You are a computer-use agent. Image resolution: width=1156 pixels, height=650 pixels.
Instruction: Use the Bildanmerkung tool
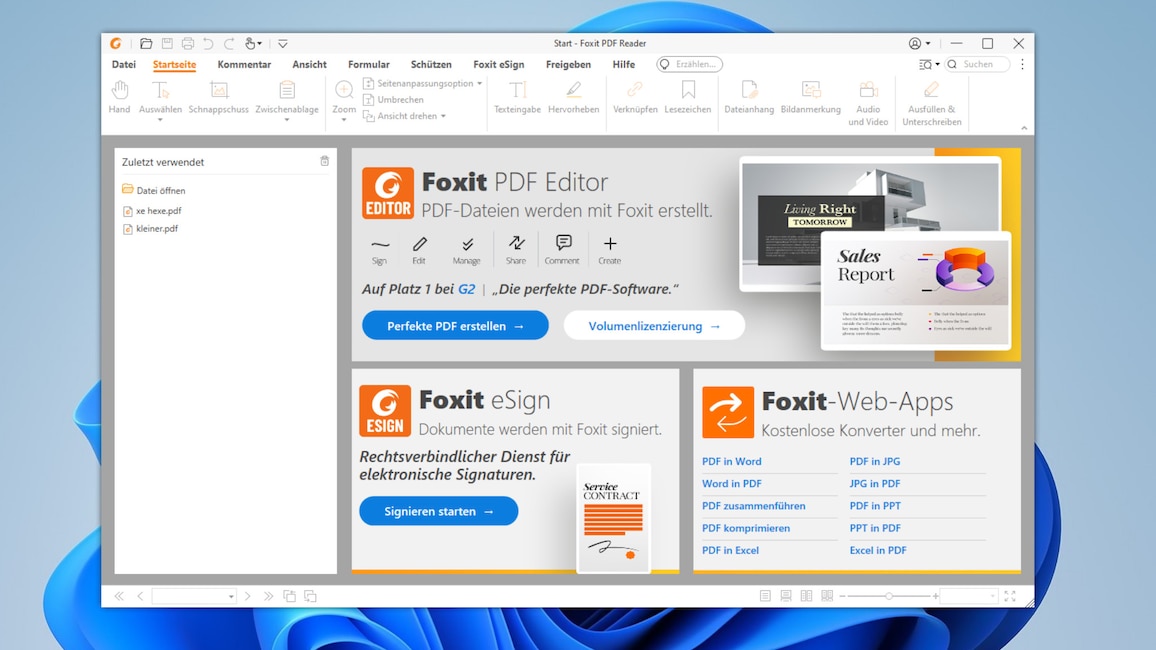811,100
